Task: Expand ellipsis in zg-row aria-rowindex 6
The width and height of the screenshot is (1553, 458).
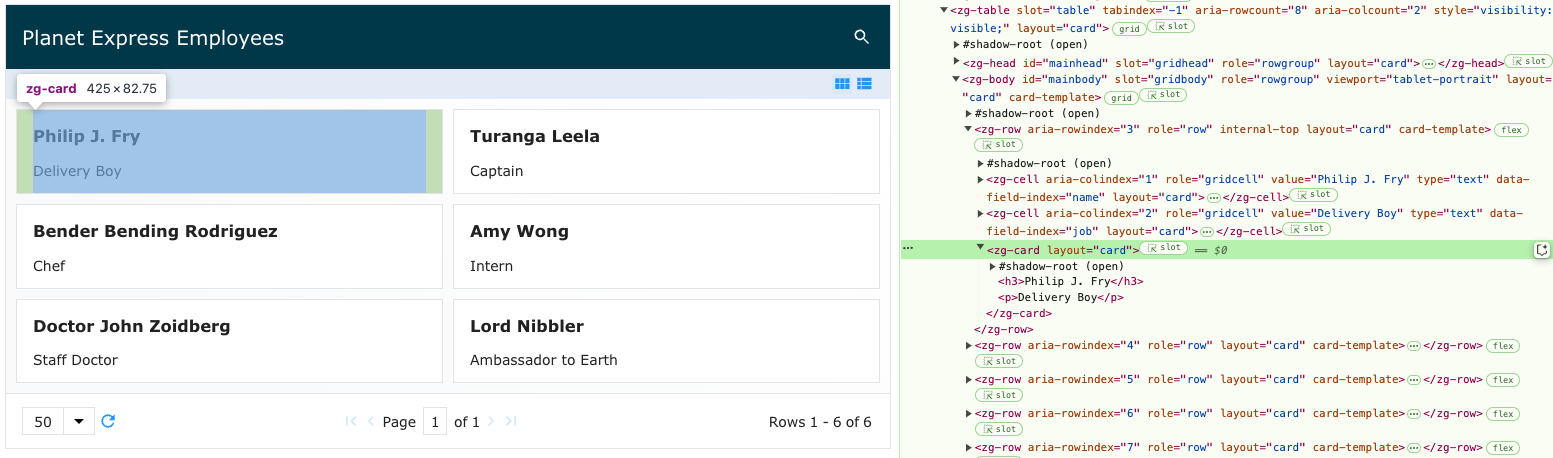Action: [x=1413, y=414]
